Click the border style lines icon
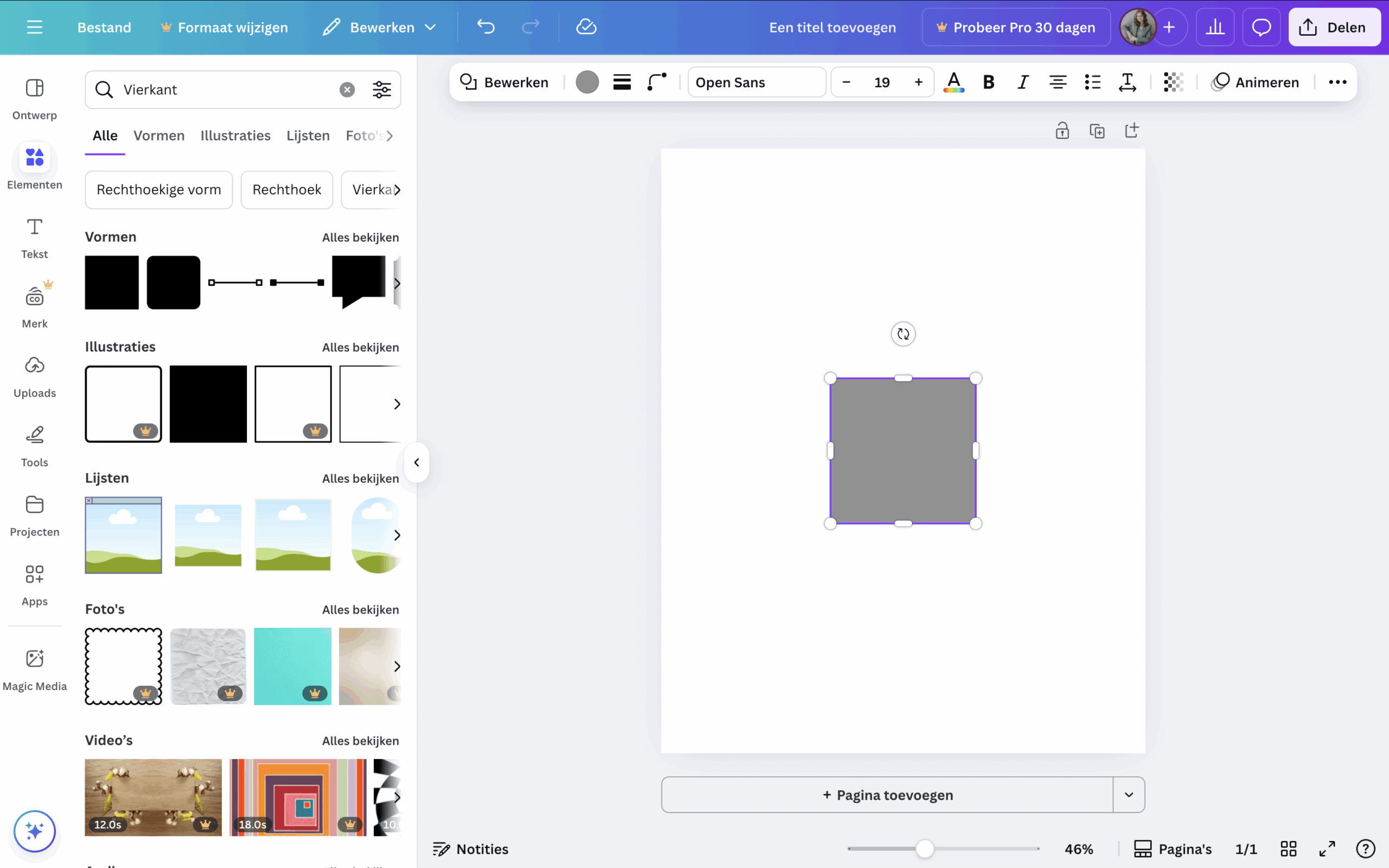The width and height of the screenshot is (1389, 868). [622, 82]
